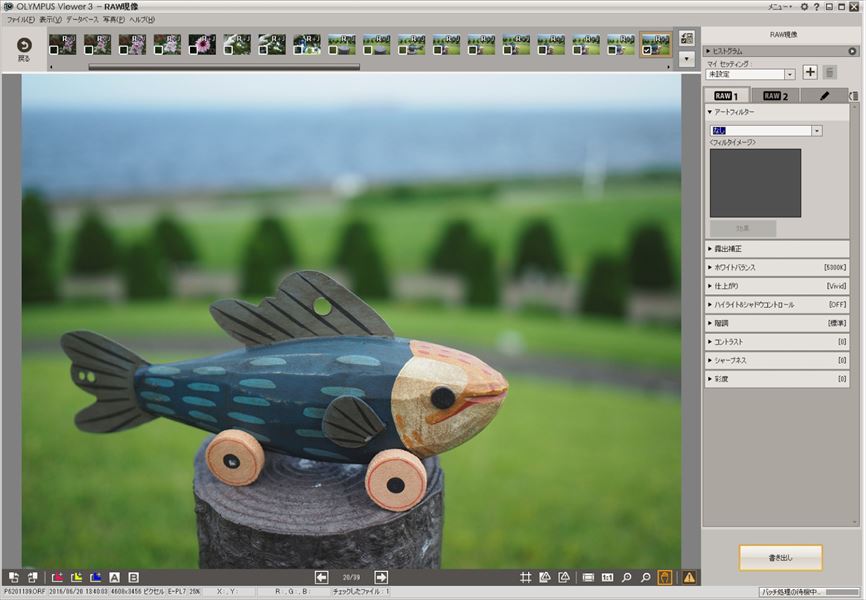Open the データベース menu
The height and width of the screenshot is (600, 866).
pos(82,19)
